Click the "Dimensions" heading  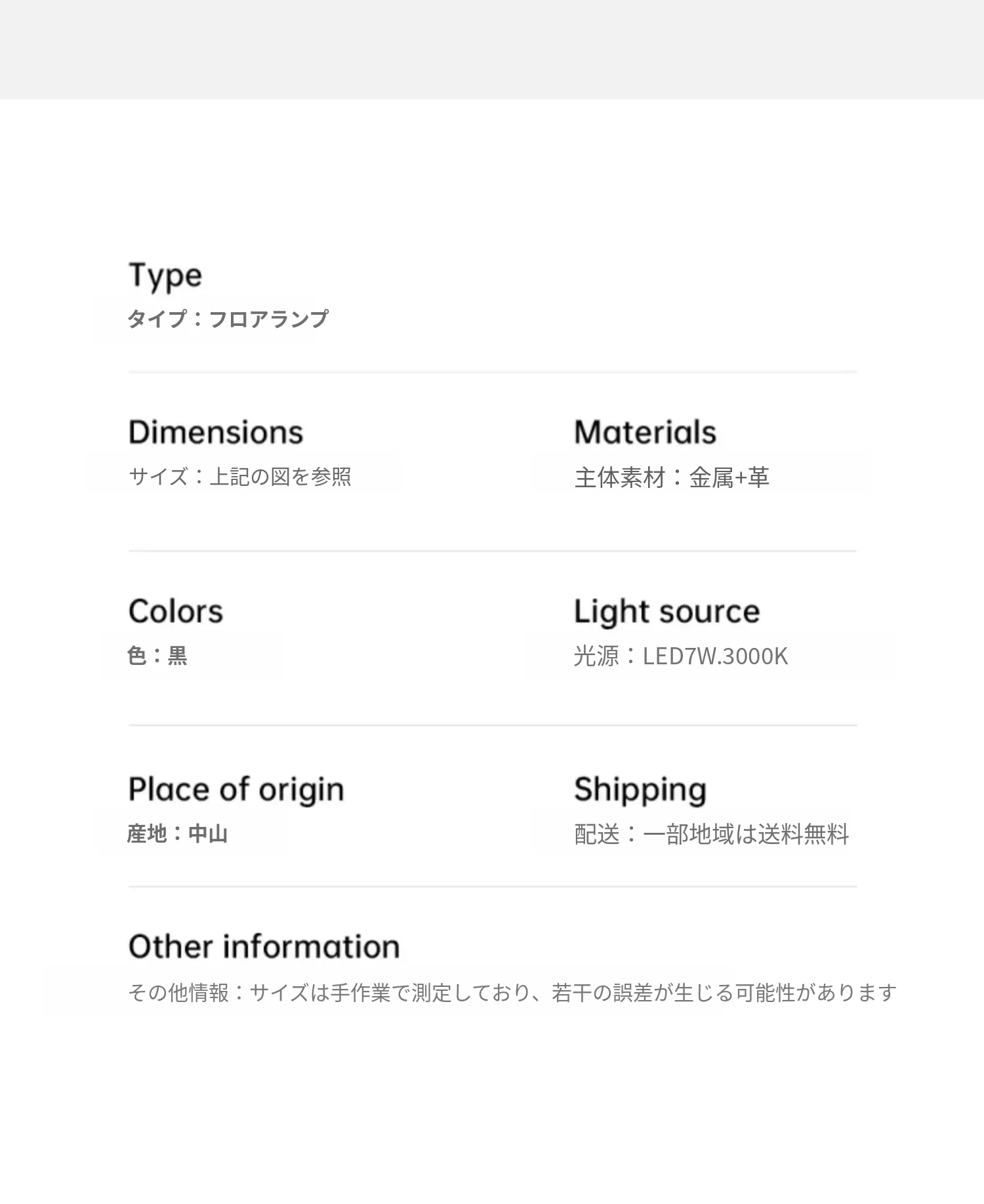[x=216, y=433]
